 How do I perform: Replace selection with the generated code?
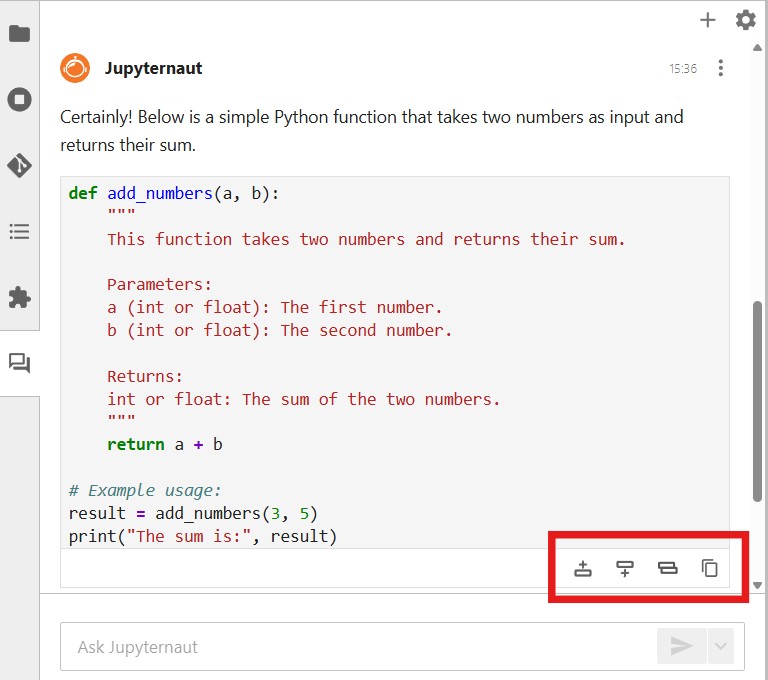click(x=667, y=569)
